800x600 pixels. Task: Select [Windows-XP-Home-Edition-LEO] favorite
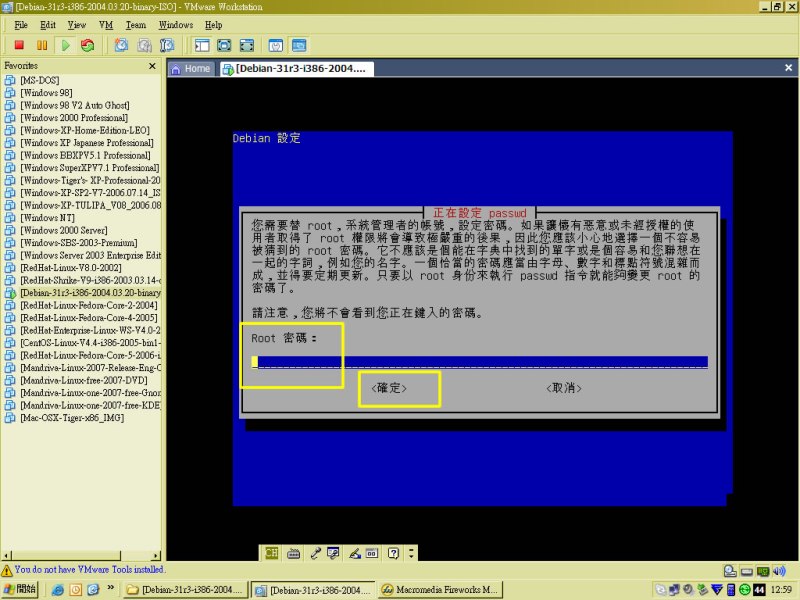click(85, 130)
